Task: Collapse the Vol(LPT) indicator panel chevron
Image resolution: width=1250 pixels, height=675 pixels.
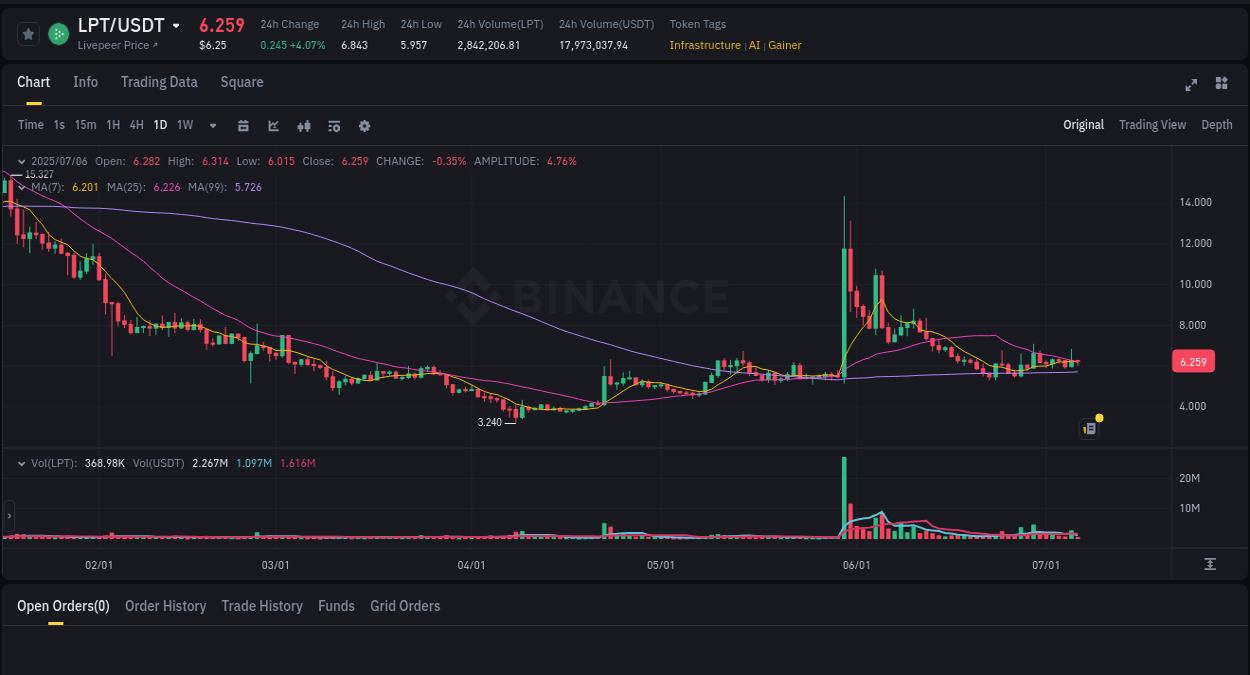Action: [22, 463]
